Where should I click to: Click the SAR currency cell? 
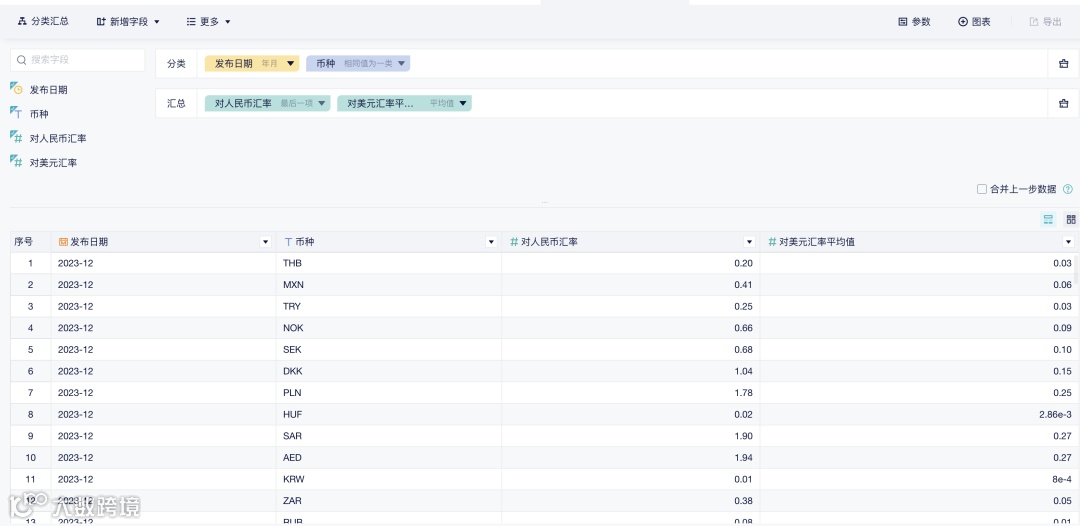click(x=389, y=436)
